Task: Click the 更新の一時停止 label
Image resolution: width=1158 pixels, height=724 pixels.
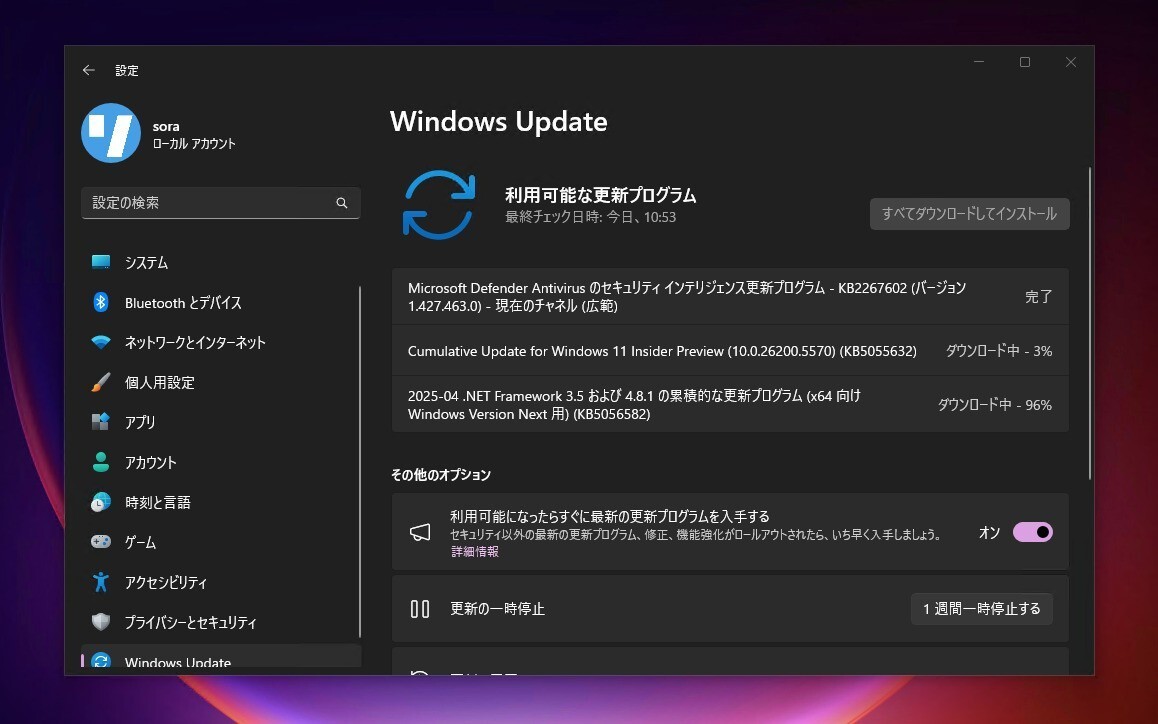Action: tap(497, 609)
